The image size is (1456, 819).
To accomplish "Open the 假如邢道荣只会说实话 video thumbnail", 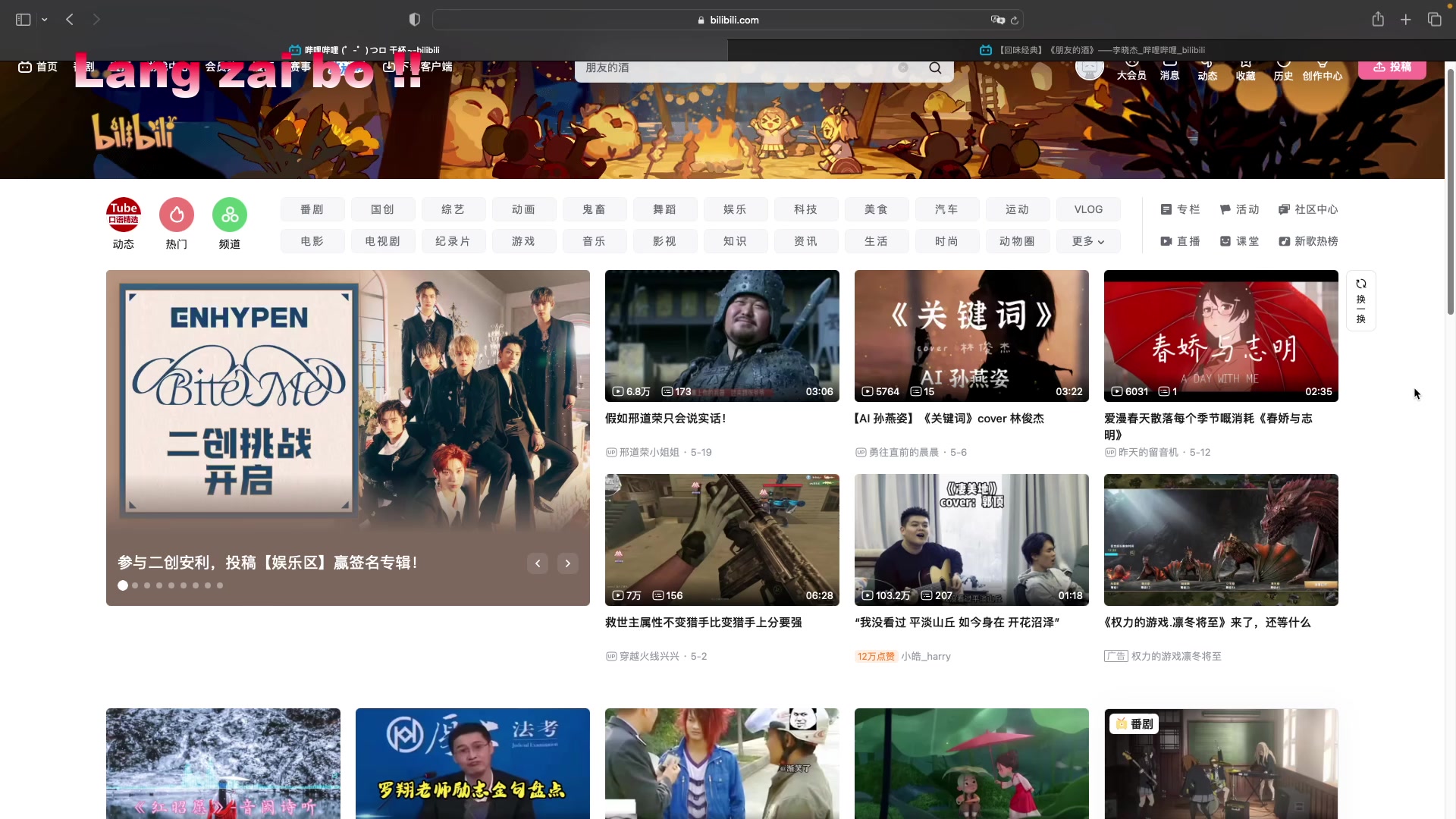I will 722,335.
